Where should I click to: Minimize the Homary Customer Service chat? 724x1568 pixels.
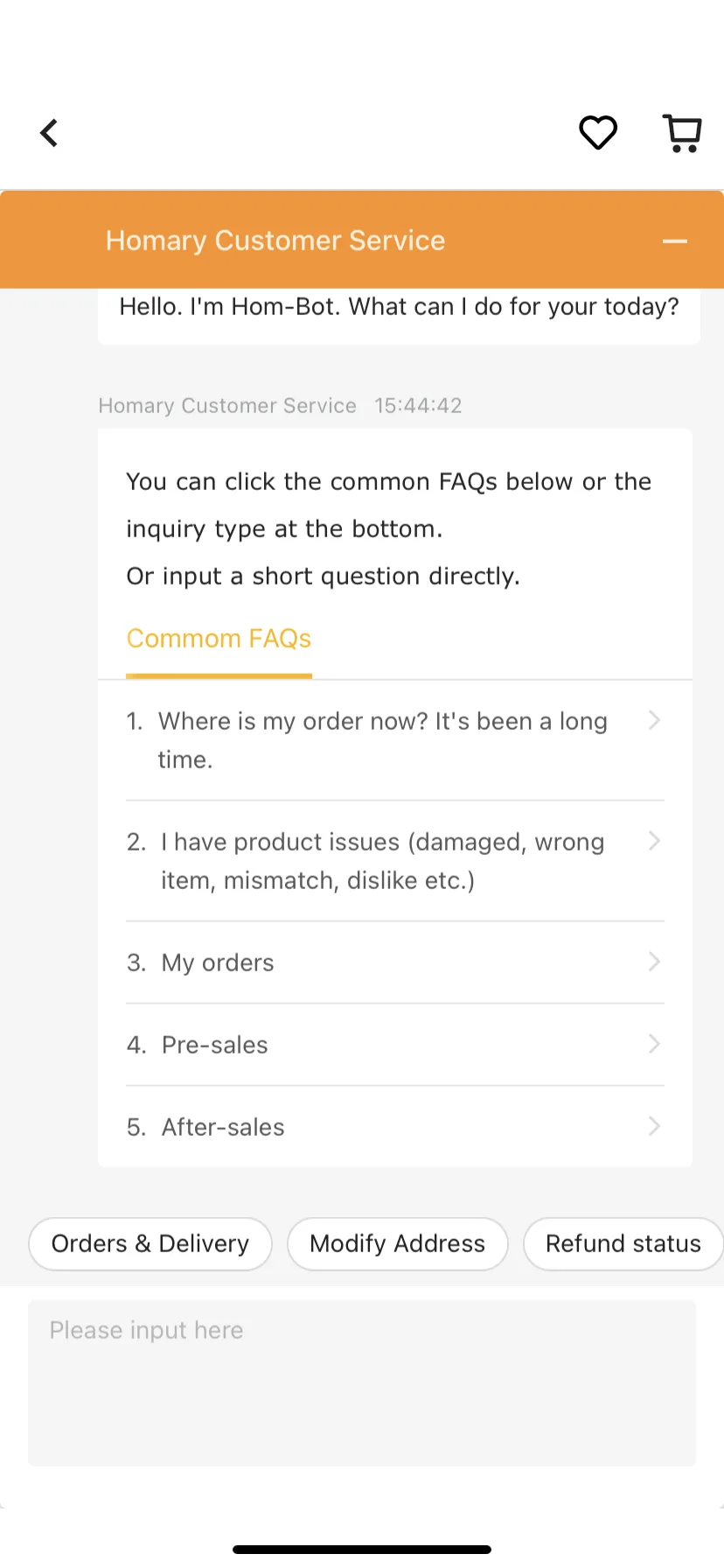[675, 241]
